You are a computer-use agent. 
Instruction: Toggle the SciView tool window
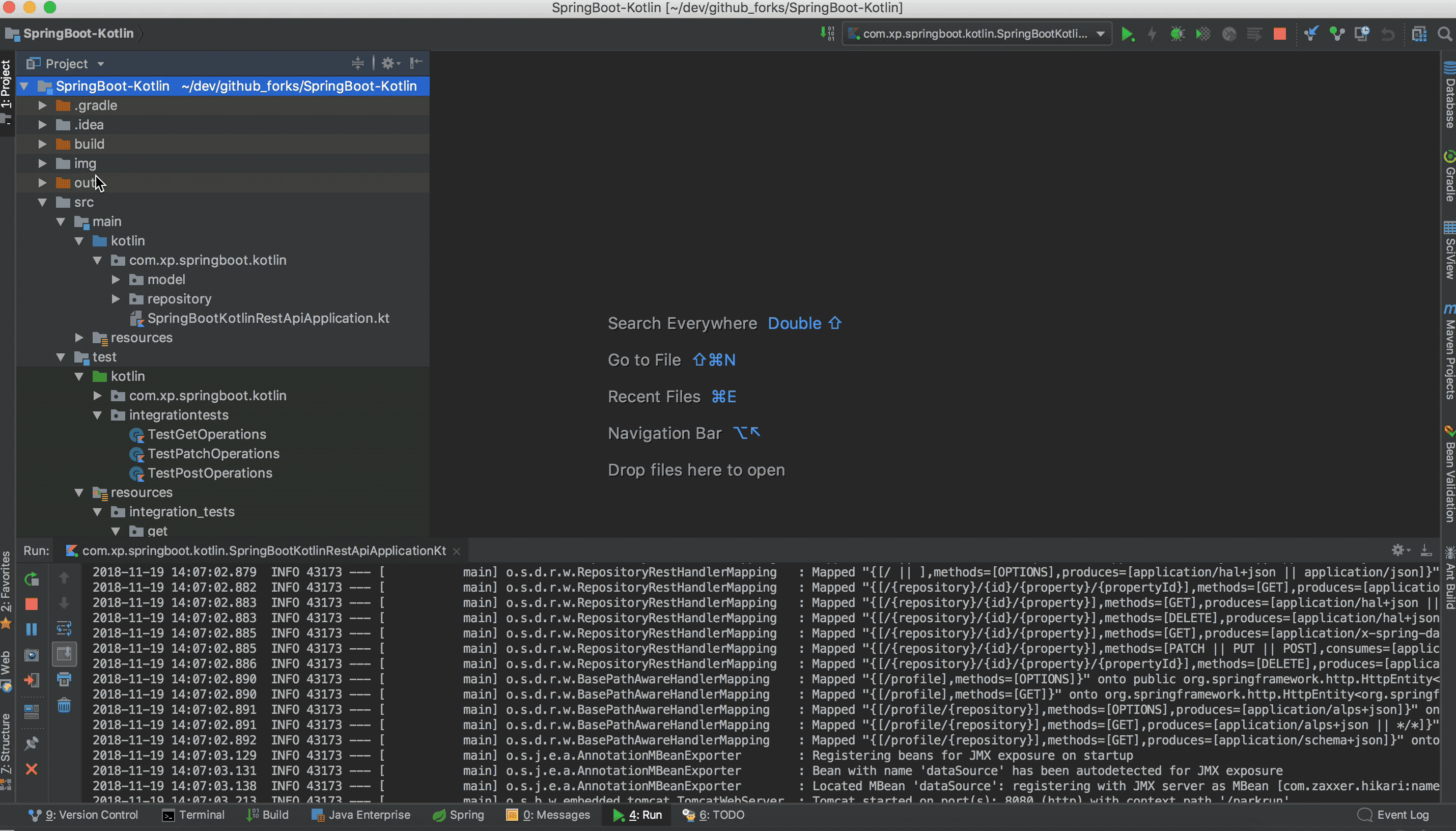tap(1449, 250)
